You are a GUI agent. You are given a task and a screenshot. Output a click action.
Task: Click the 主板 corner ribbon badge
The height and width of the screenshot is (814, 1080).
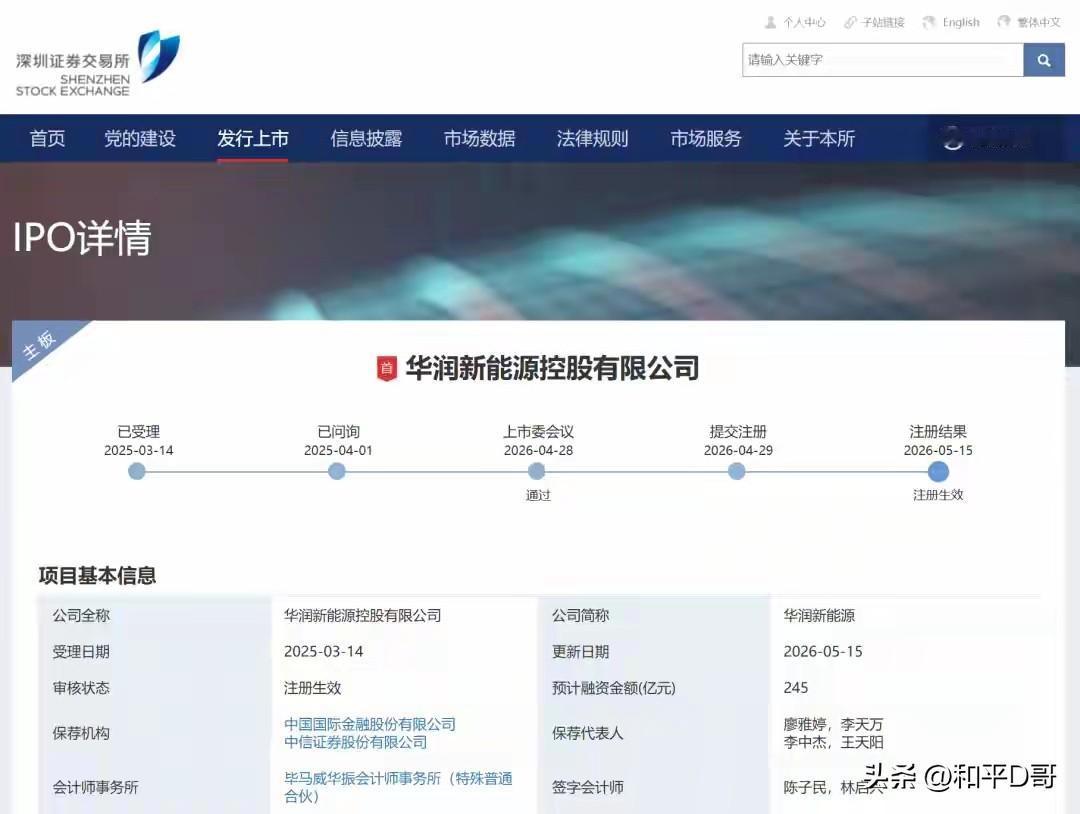click(40, 344)
